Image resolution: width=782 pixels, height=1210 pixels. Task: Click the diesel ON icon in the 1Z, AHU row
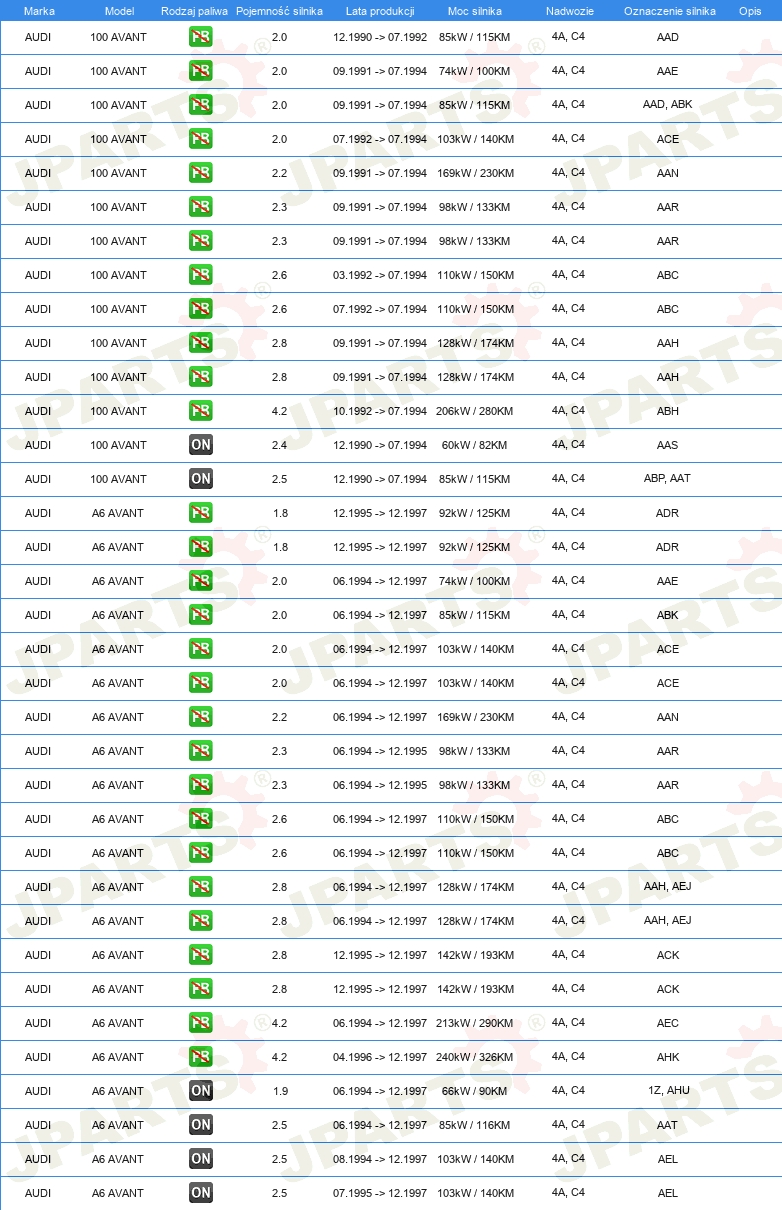pyautogui.click(x=201, y=1091)
